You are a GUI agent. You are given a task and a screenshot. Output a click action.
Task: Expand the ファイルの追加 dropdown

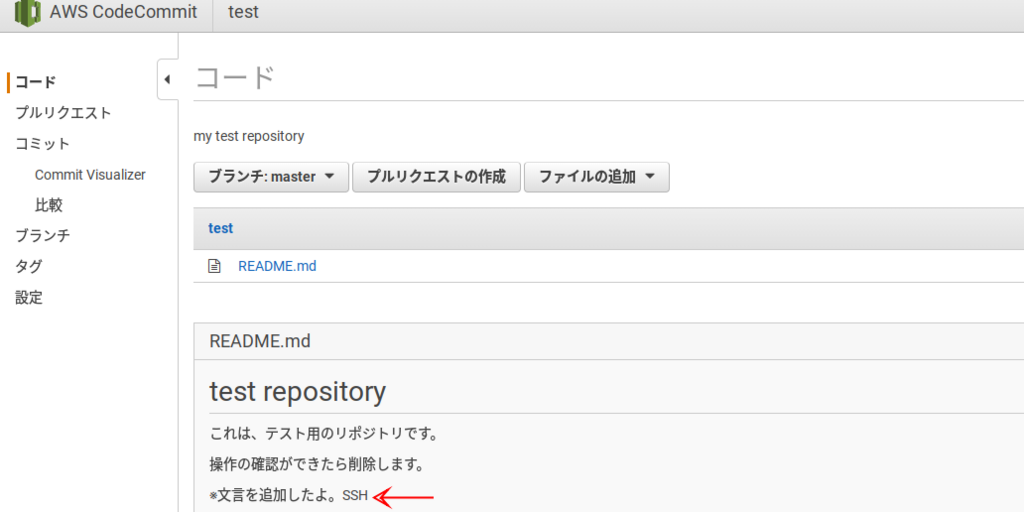(x=597, y=177)
